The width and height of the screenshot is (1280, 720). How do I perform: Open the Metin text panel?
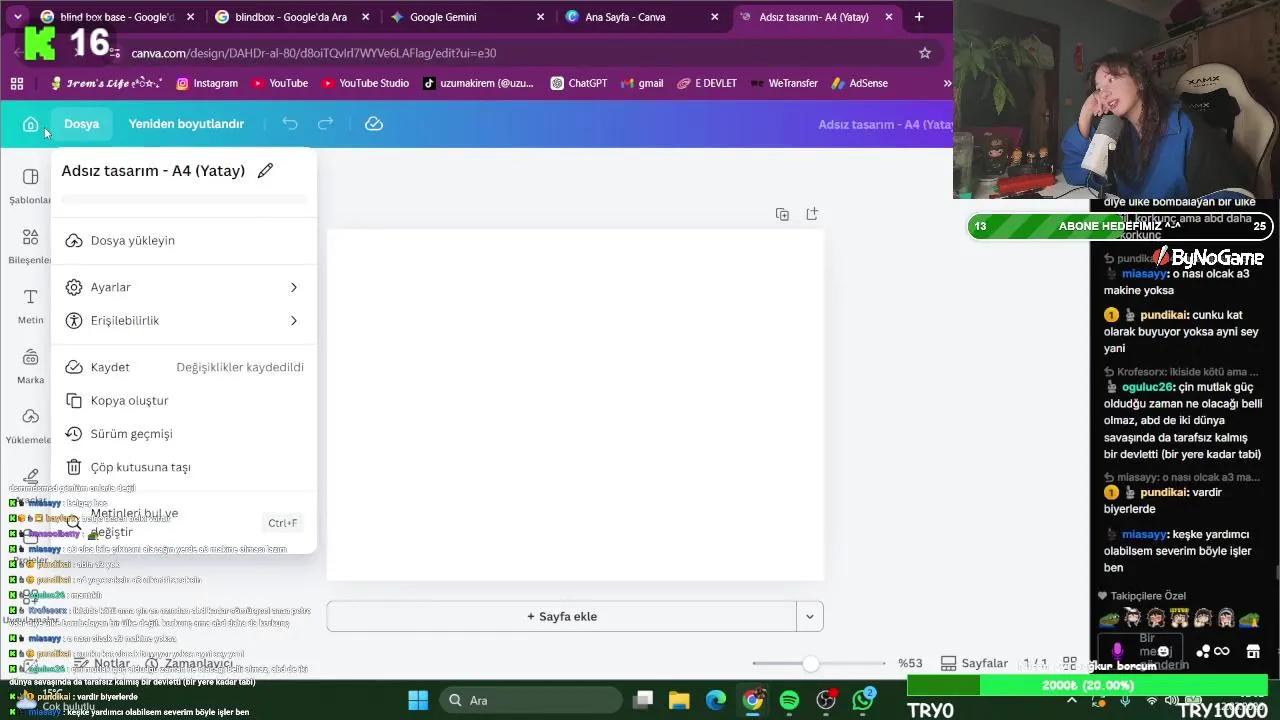tap(30, 306)
